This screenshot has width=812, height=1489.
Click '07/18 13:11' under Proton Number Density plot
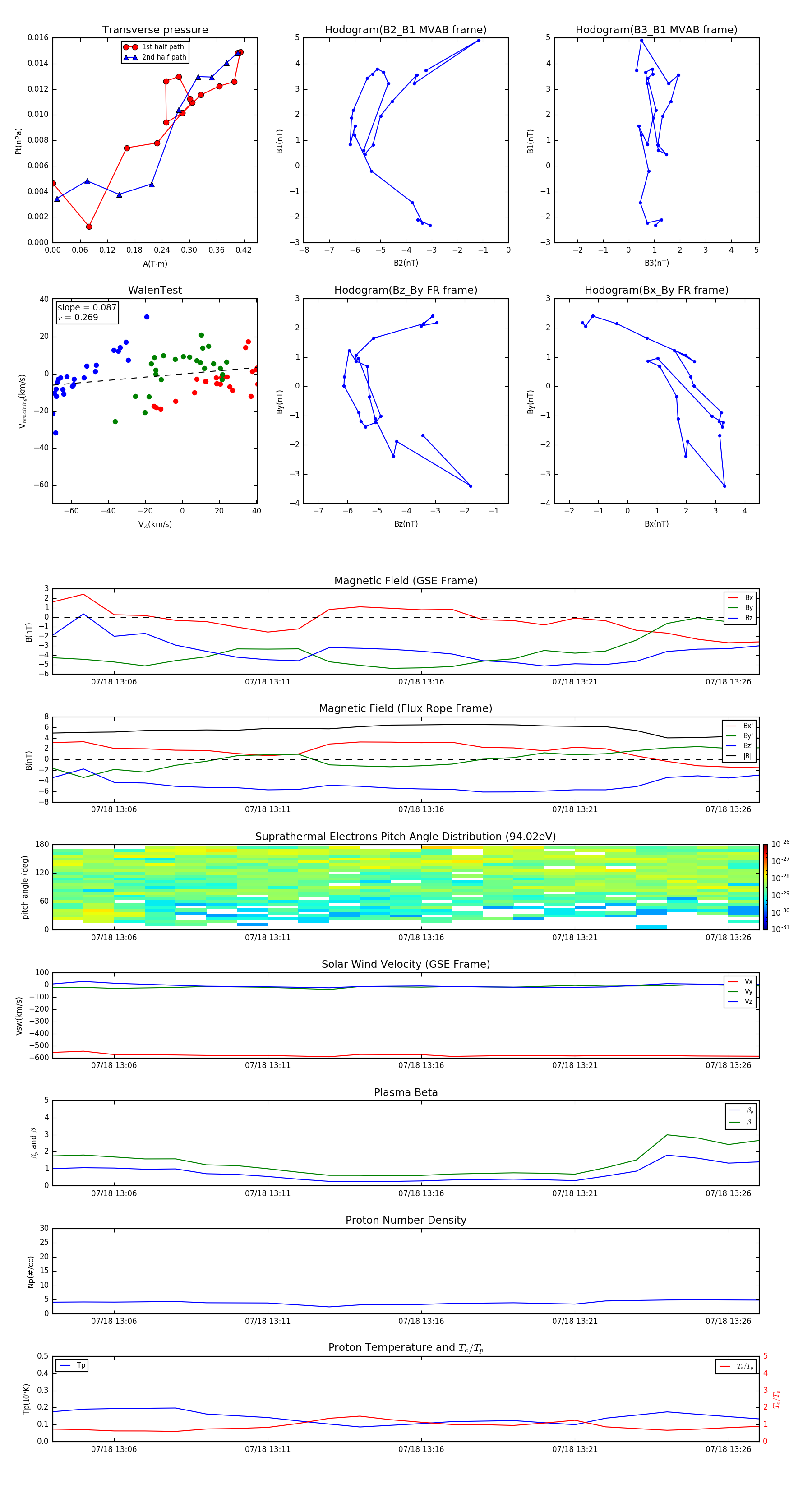[268, 1321]
